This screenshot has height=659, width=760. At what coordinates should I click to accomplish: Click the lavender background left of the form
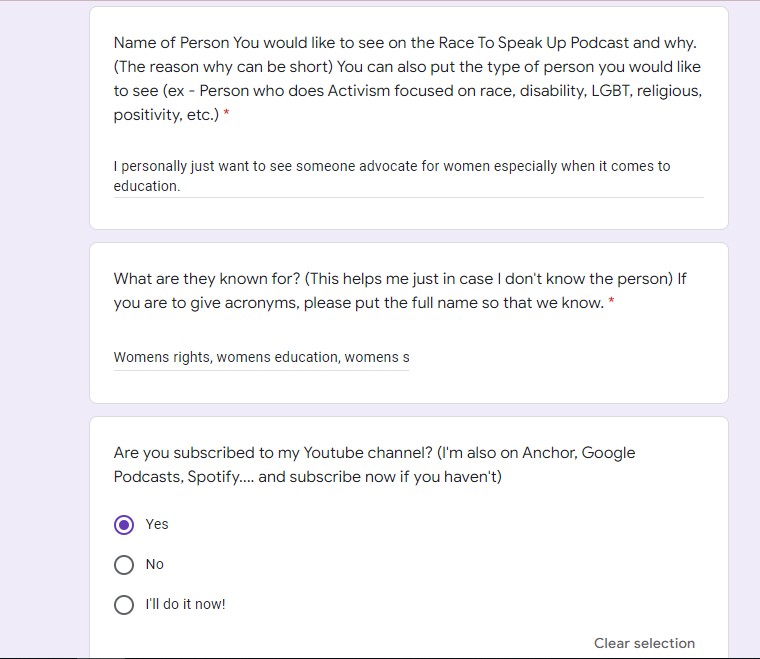pos(44,330)
